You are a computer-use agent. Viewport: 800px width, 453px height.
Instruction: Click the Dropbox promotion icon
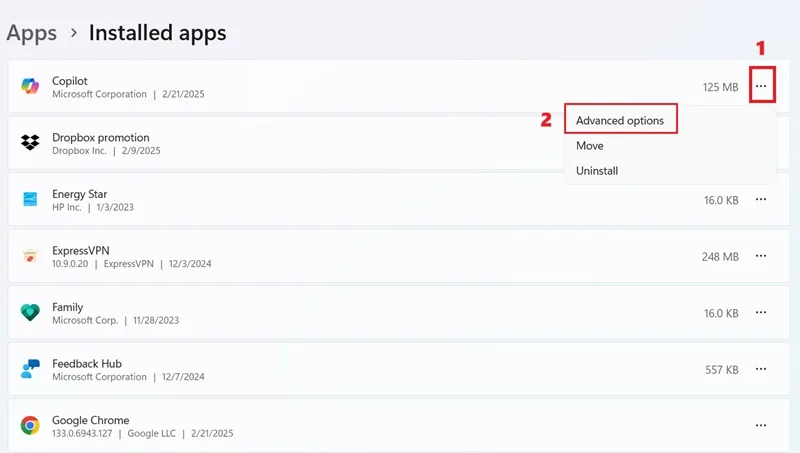click(30, 142)
